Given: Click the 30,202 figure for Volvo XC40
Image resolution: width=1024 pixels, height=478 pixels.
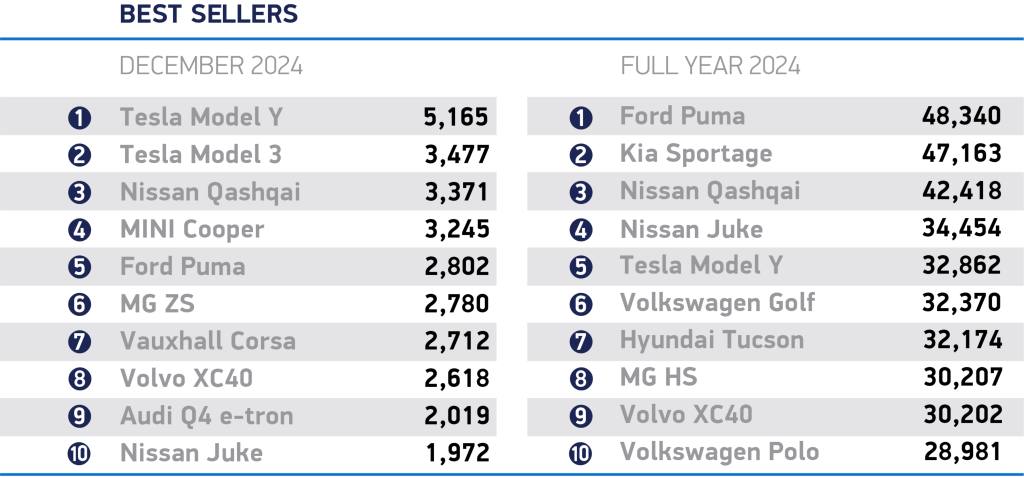Looking at the screenshot, I should [961, 415].
